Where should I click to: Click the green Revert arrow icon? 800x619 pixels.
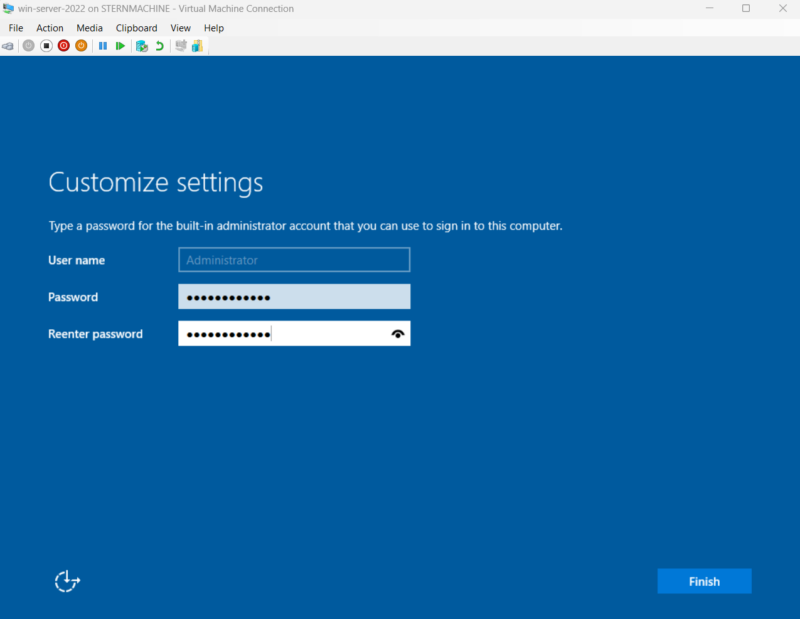[160, 46]
